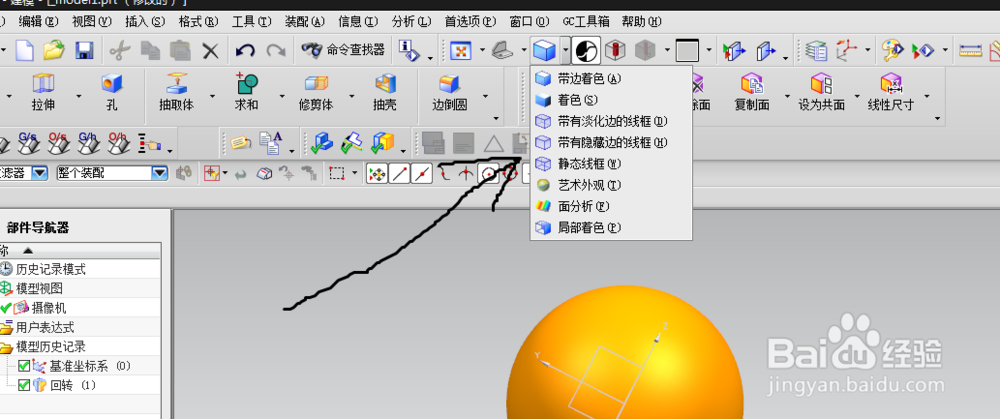Select the 线性尺寸 linear dimension tool
The width and height of the screenshot is (1000, 419).
[x=890, y=93]
